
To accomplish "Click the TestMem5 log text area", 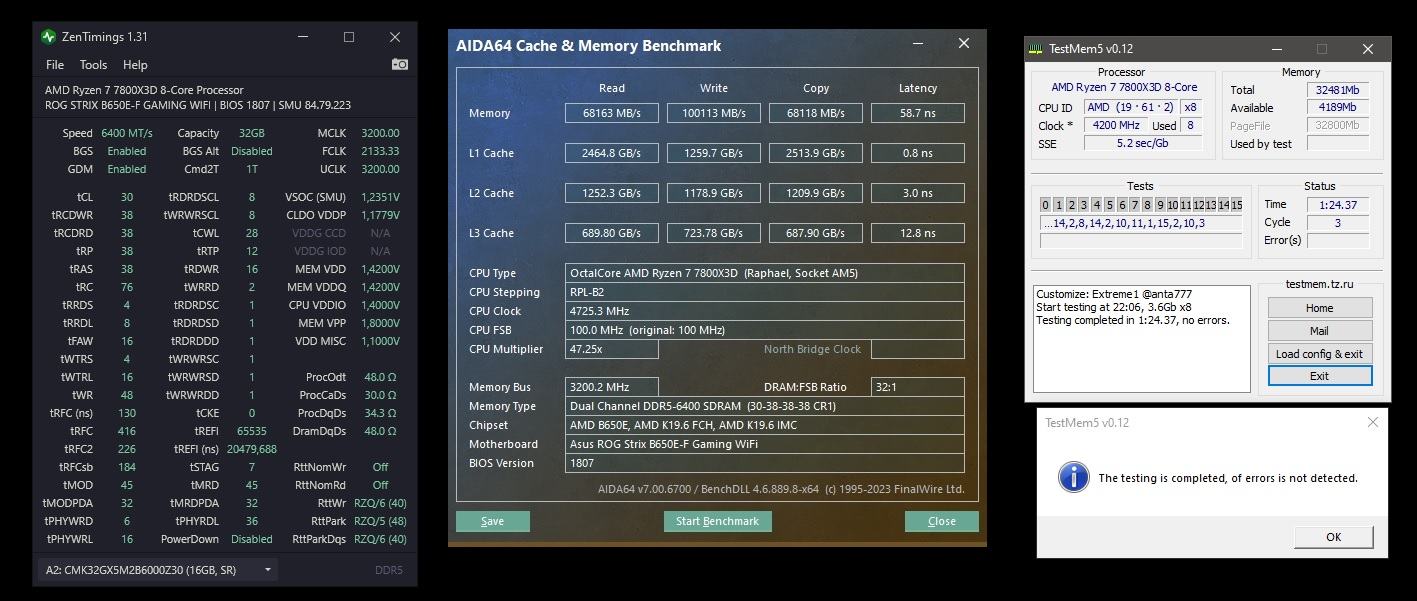I will [x=1142, y=339].
